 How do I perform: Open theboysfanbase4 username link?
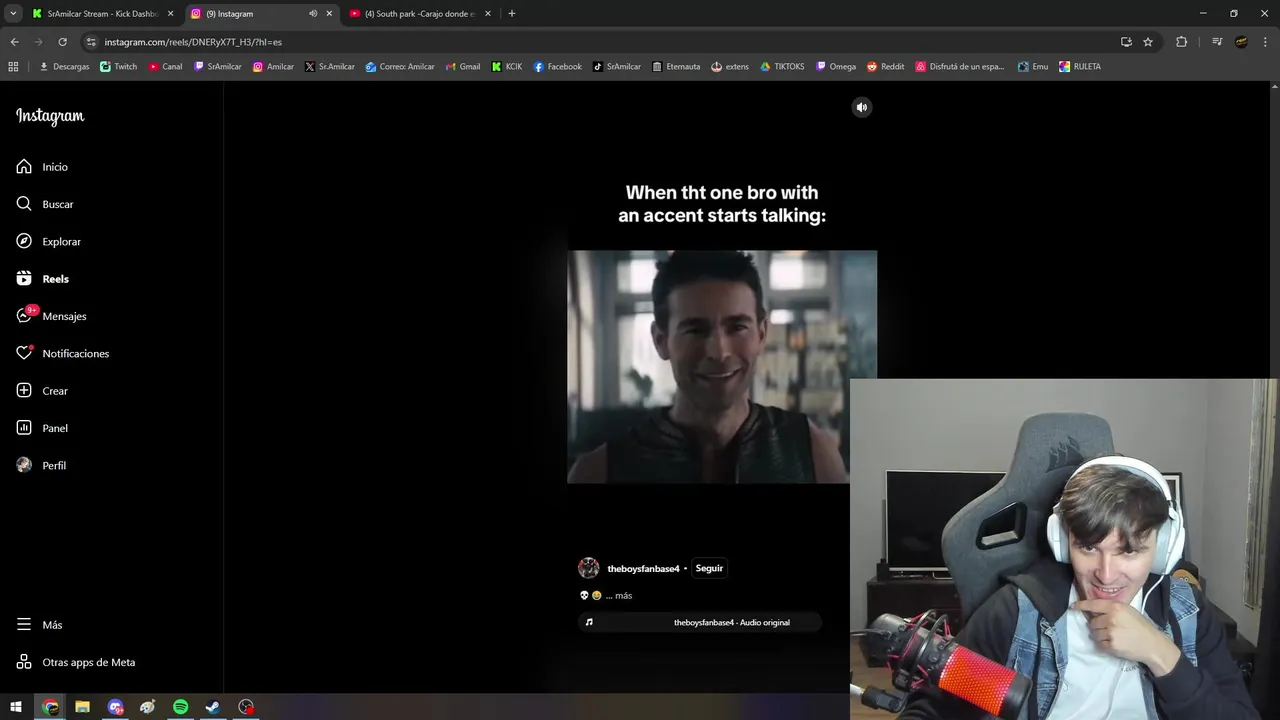click(643, 569)
